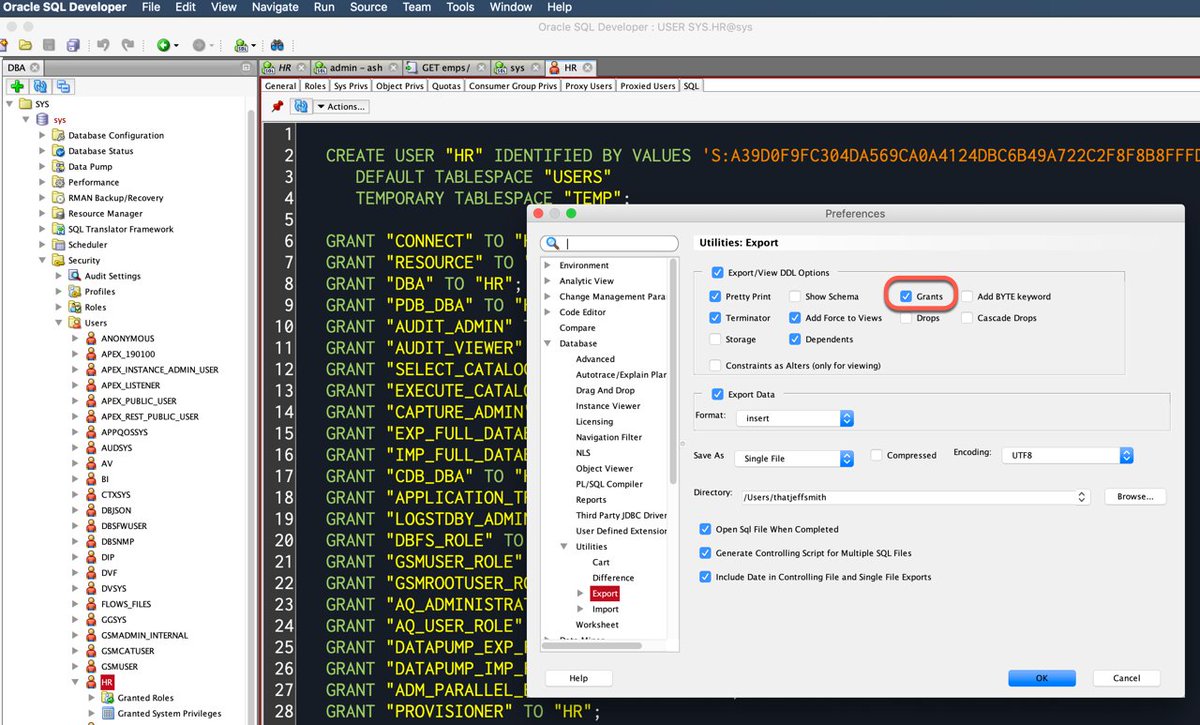Click the Scheduler node icon
The image size is (1200, 725).
click(58, 245)
